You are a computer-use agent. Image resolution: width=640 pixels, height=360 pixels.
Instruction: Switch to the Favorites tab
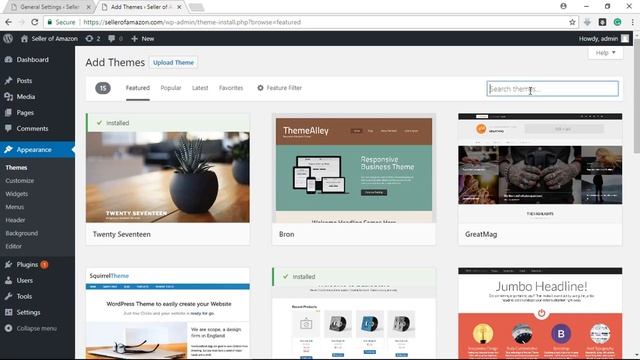231,88
